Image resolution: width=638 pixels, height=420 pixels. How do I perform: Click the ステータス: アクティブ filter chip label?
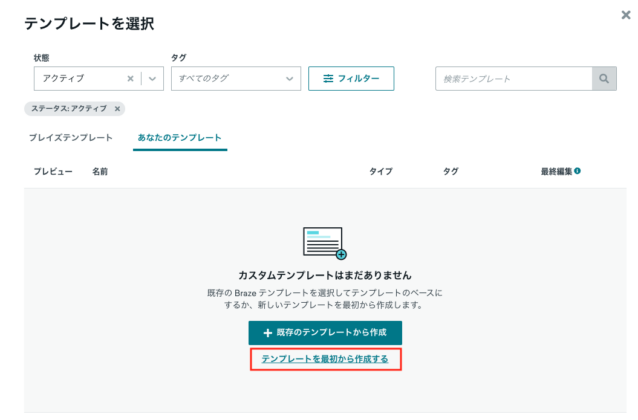point(69,109)
